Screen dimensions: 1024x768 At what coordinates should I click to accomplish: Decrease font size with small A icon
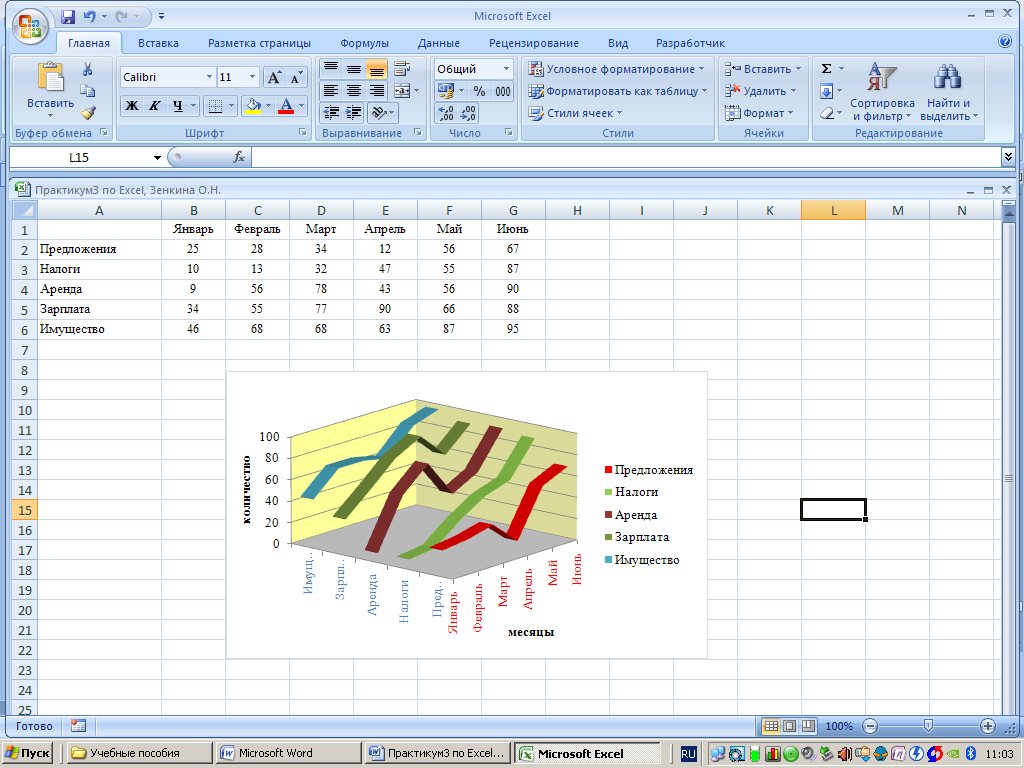click(296, 78)
